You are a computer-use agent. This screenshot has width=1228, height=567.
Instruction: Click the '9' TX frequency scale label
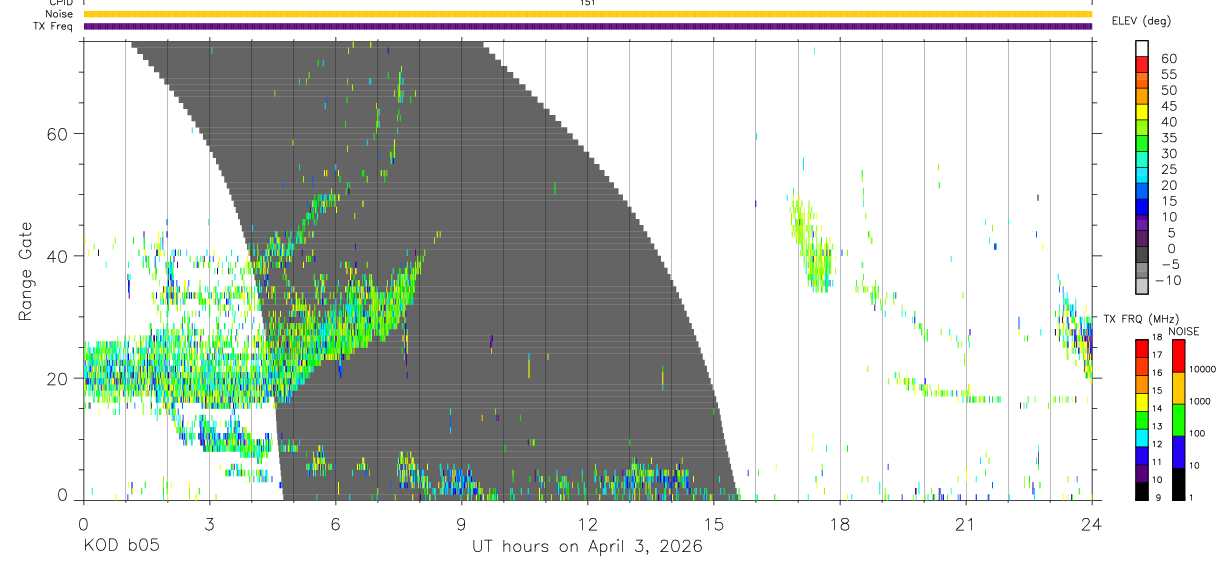(x=1160, y=497)
